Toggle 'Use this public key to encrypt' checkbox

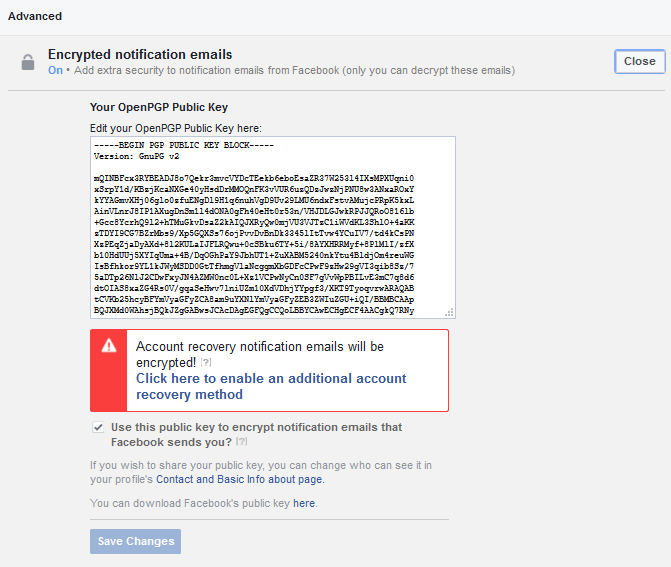pos(98,427)
